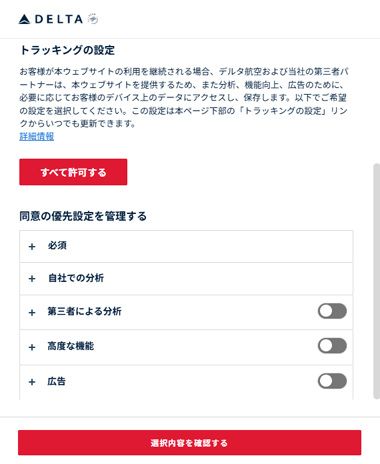The height and width of the screenshot is (464, 380).
Task: Switch on the 広告 toggle
Action: [332, 381]
